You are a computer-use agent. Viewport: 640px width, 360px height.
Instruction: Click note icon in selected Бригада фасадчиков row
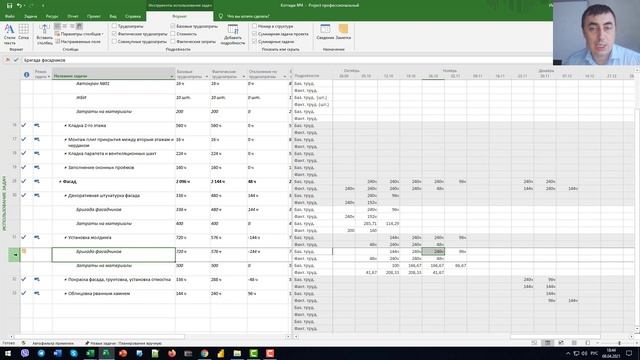[x=24, y=251]
